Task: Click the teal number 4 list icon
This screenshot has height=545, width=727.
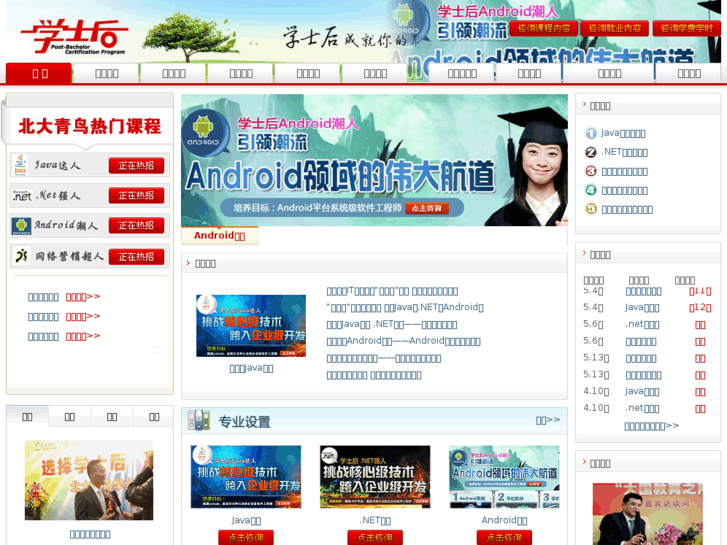Action: point(591,190)
